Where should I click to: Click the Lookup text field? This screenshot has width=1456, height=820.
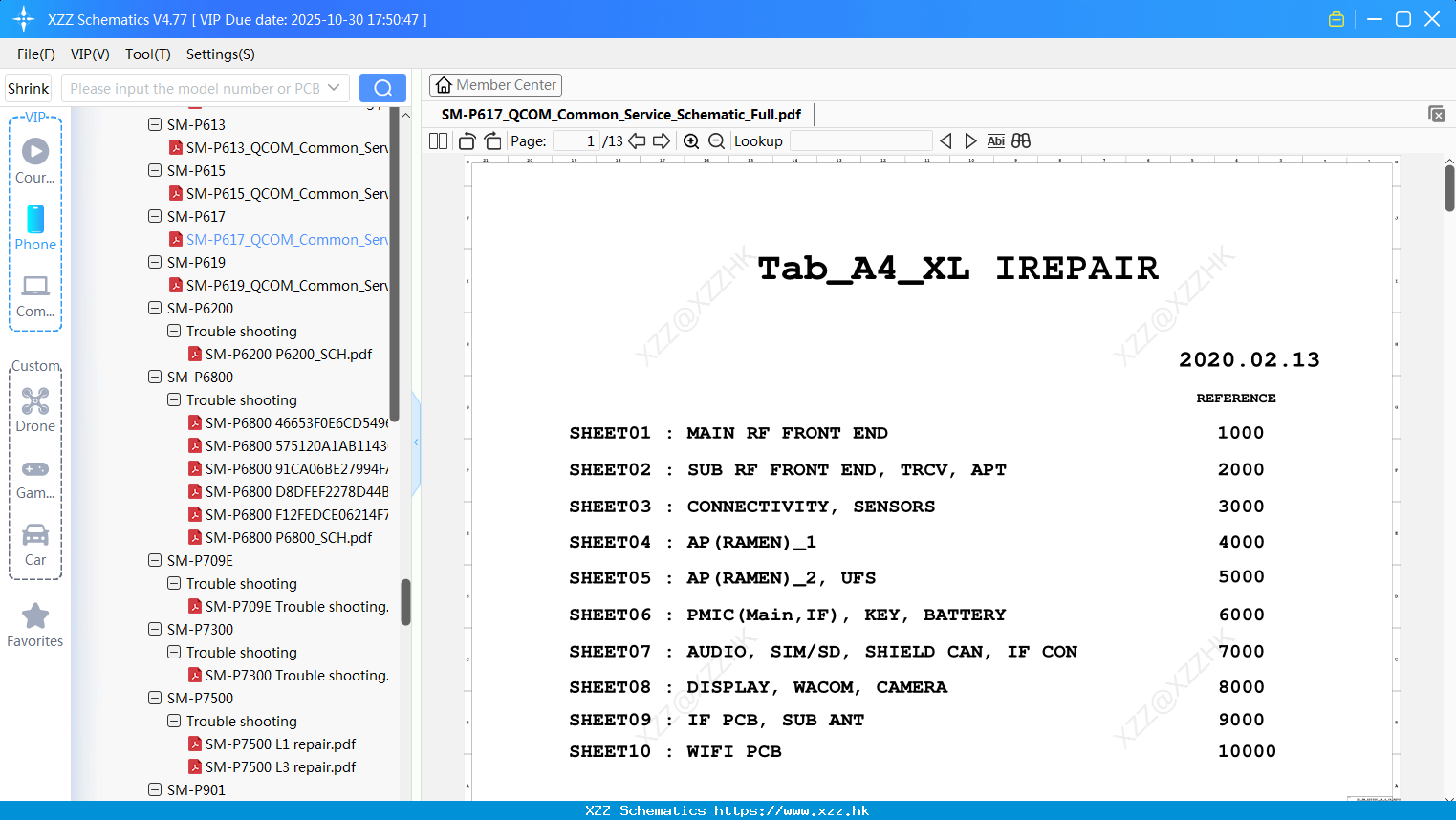point(860,141)
